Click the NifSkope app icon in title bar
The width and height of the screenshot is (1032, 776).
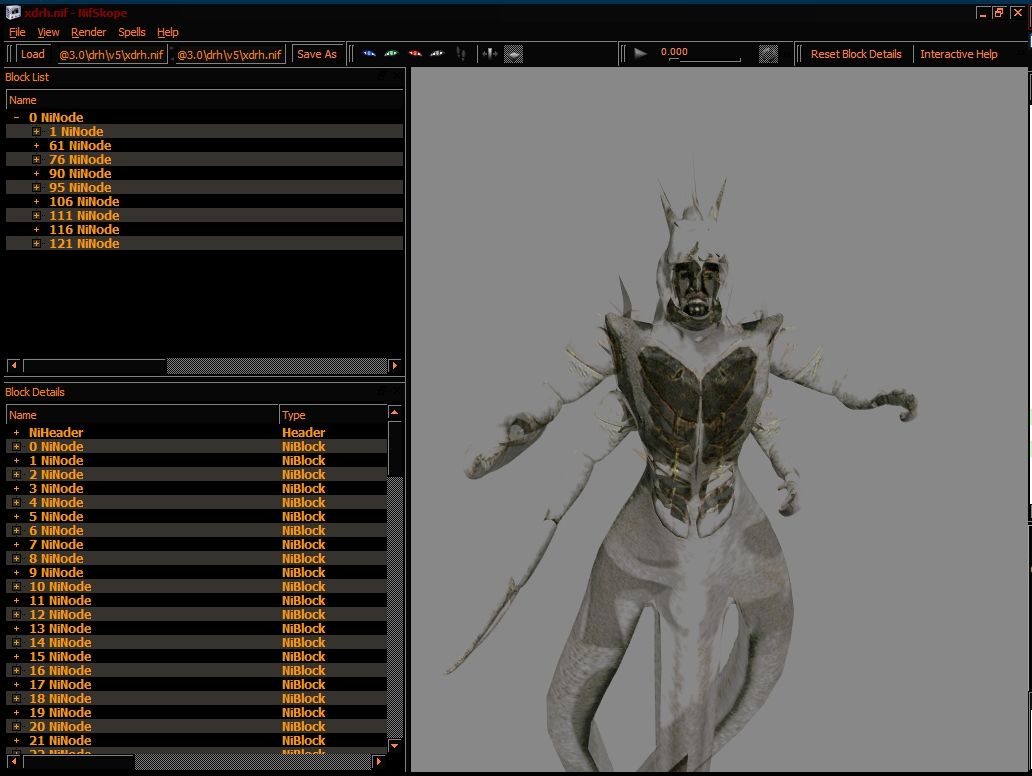(x=13, y=13)
